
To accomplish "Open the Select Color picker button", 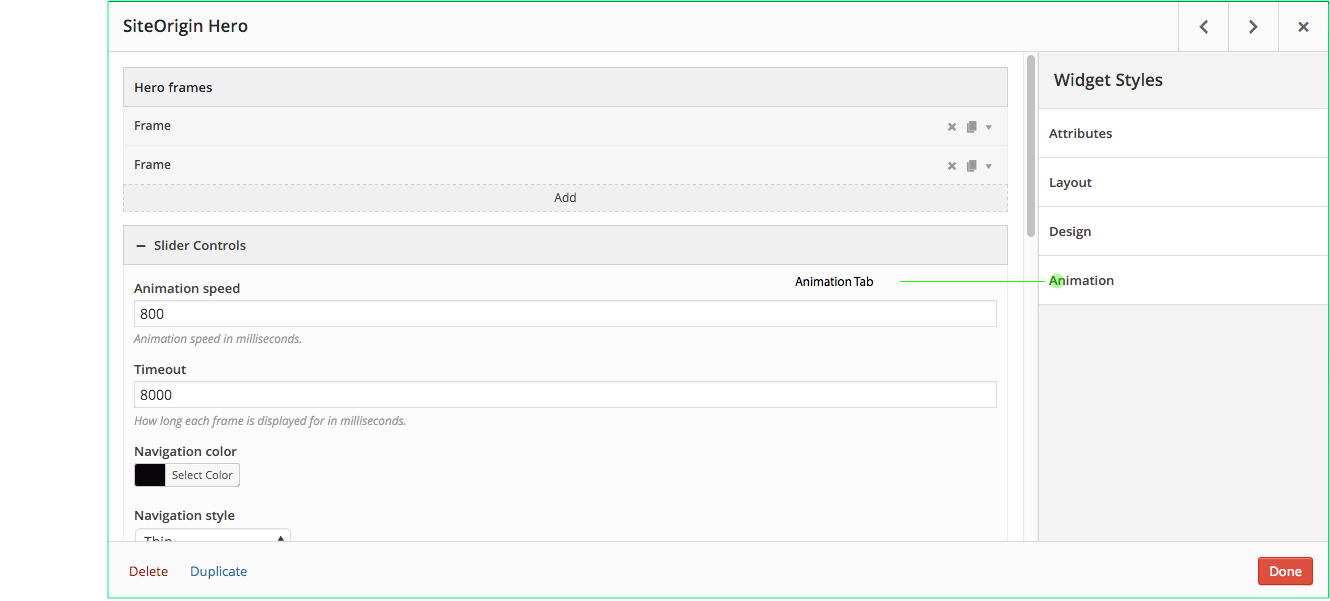I will 202,475.
